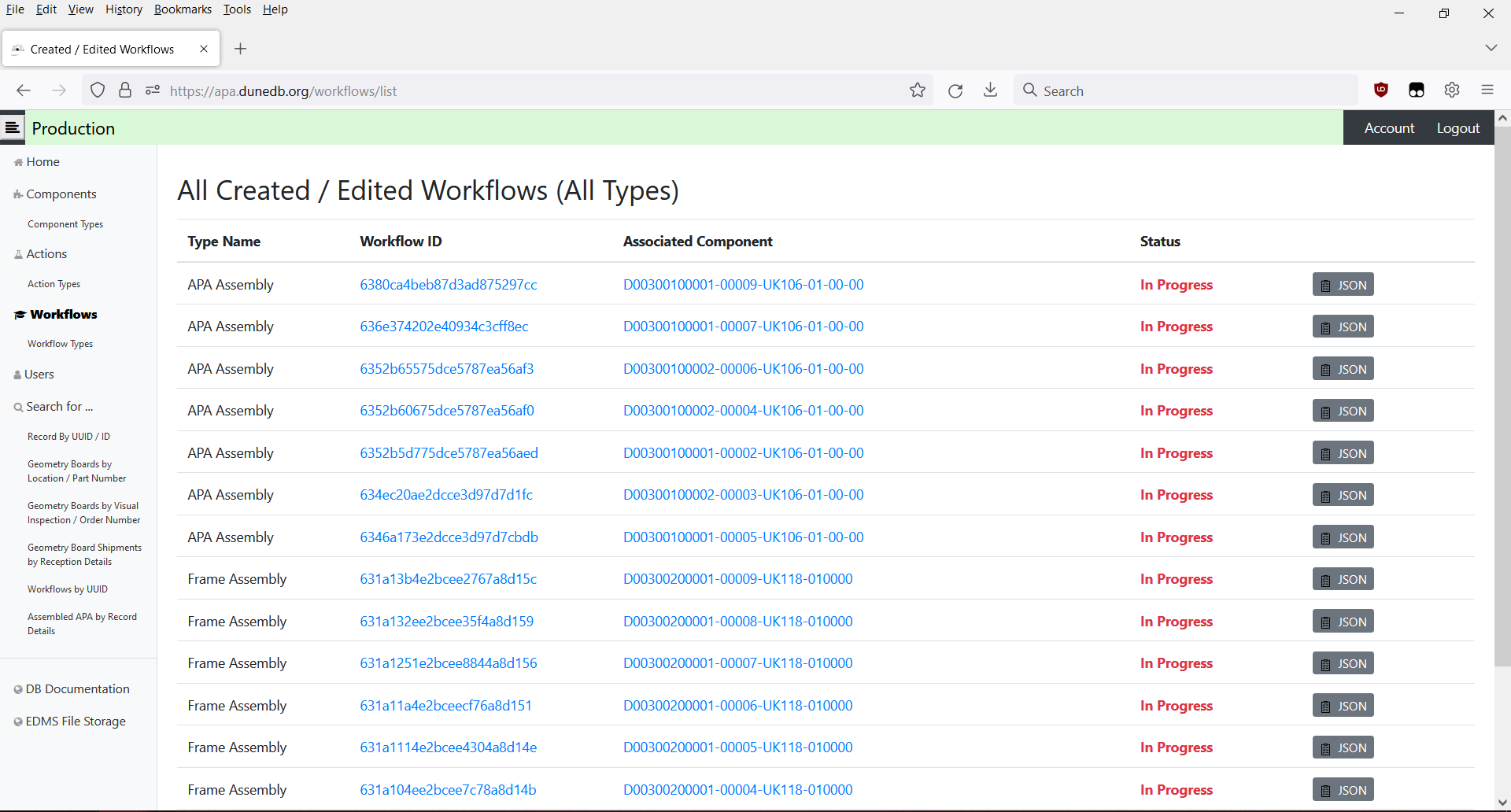Viewport: 1511px width, 812px height.
Task: Open Assembled APA by Record Details link
Action: click(x=82, y=624)
